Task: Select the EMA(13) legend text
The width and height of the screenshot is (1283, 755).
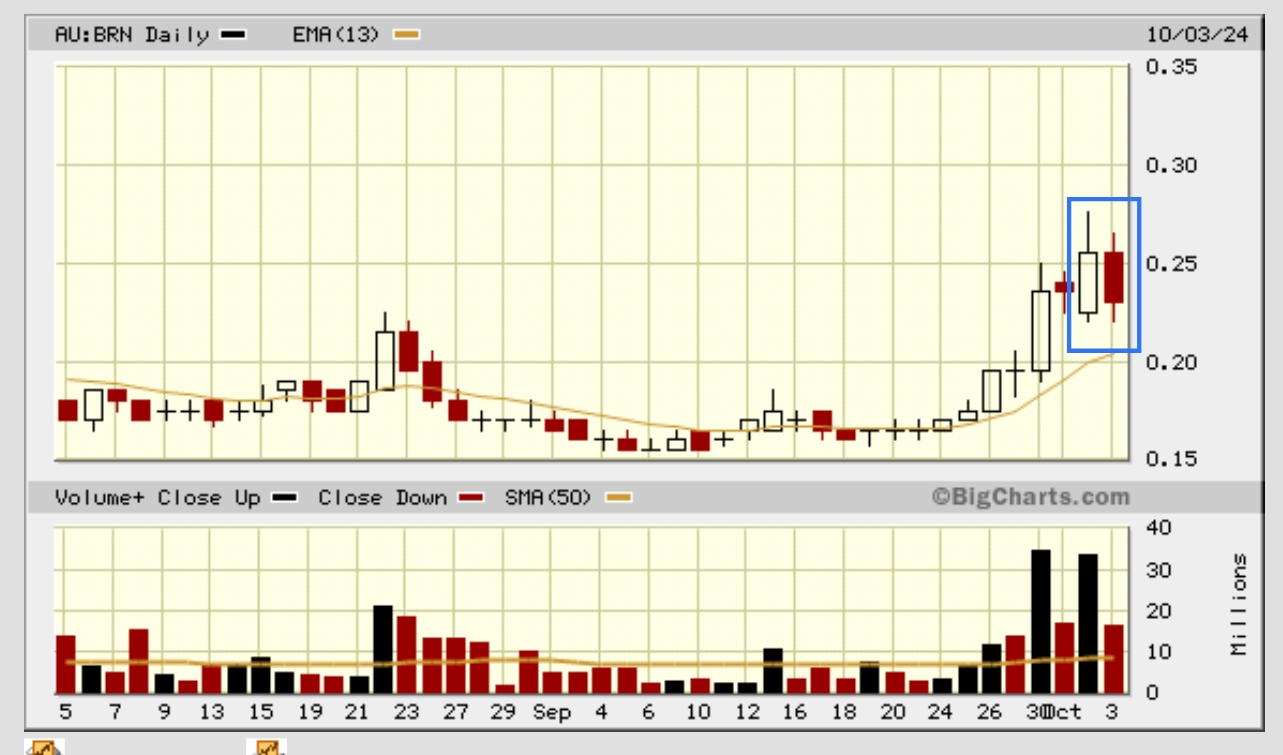Action: click(336, 35)
